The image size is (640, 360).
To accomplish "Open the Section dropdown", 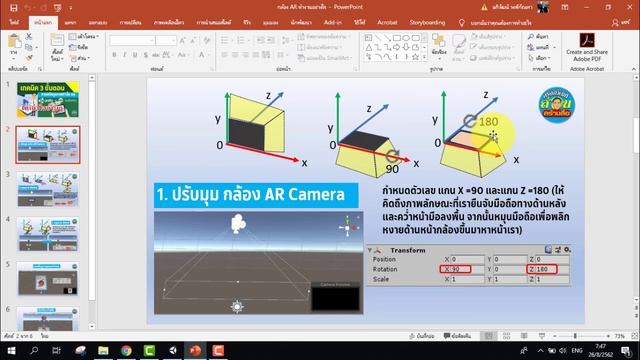I will [80, 58].
